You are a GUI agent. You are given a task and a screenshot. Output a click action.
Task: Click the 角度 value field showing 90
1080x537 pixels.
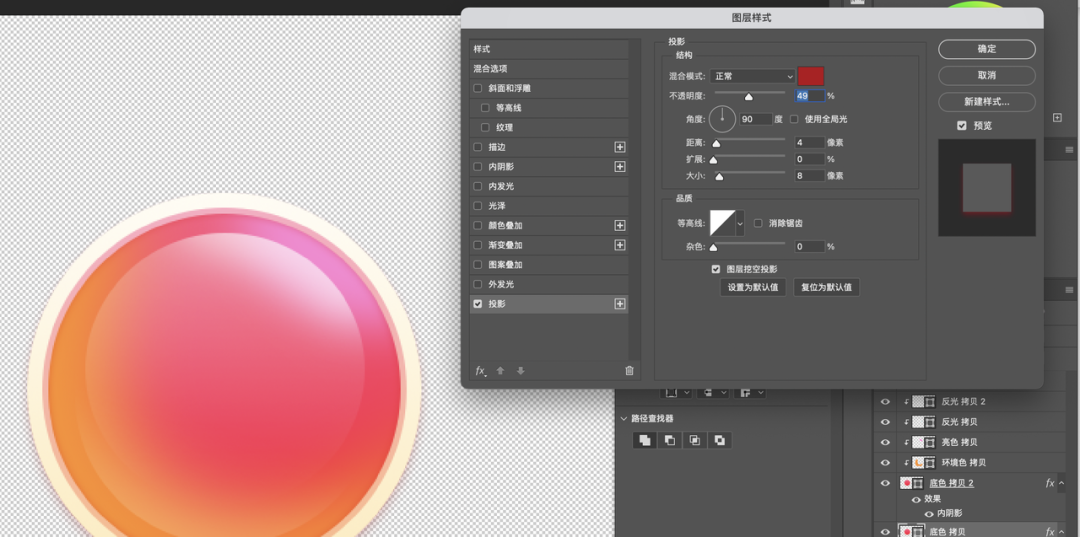click(x=756, y=119)
